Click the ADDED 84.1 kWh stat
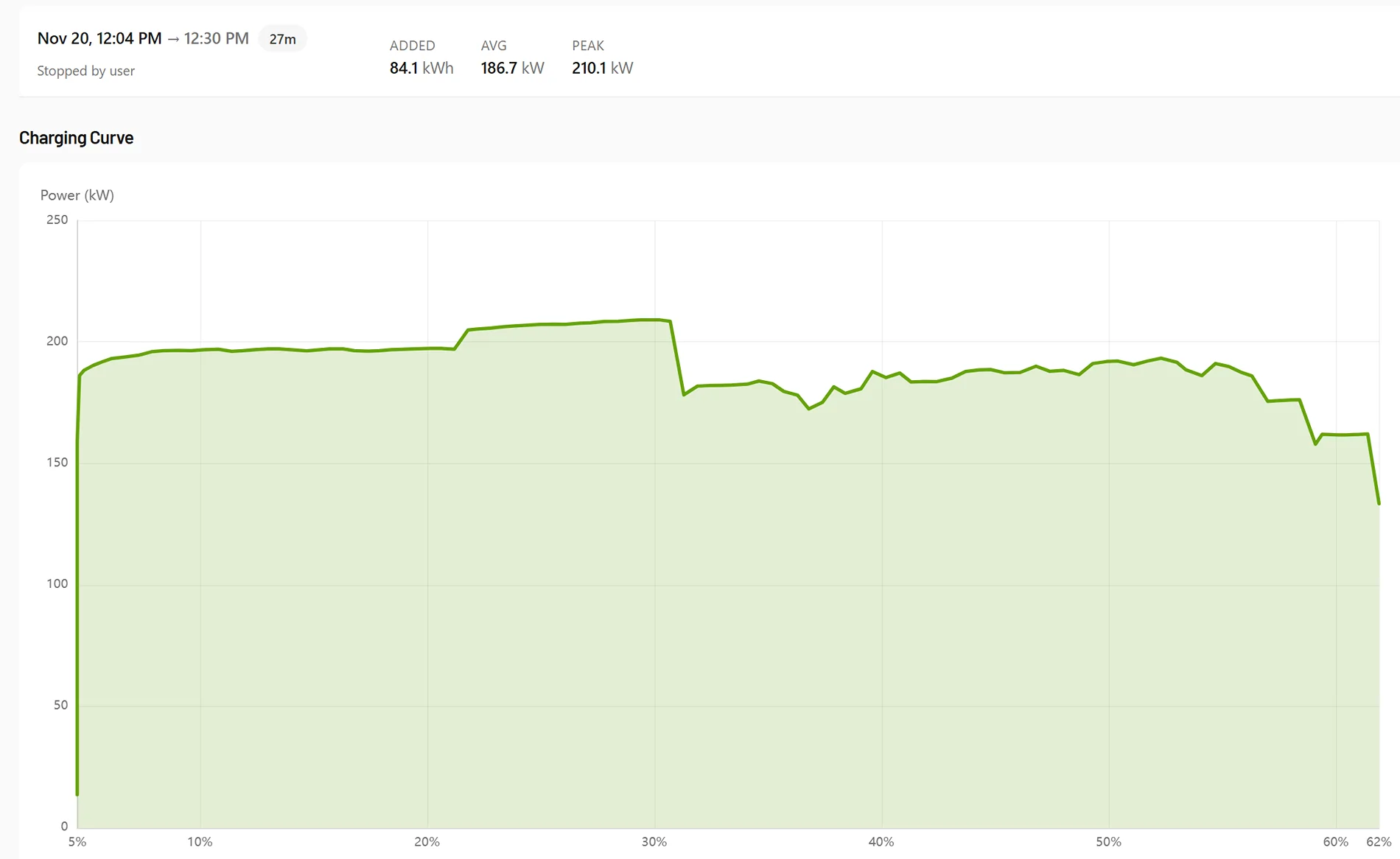The height and width of the screenshot is (859, 1400). pos(421,57)
